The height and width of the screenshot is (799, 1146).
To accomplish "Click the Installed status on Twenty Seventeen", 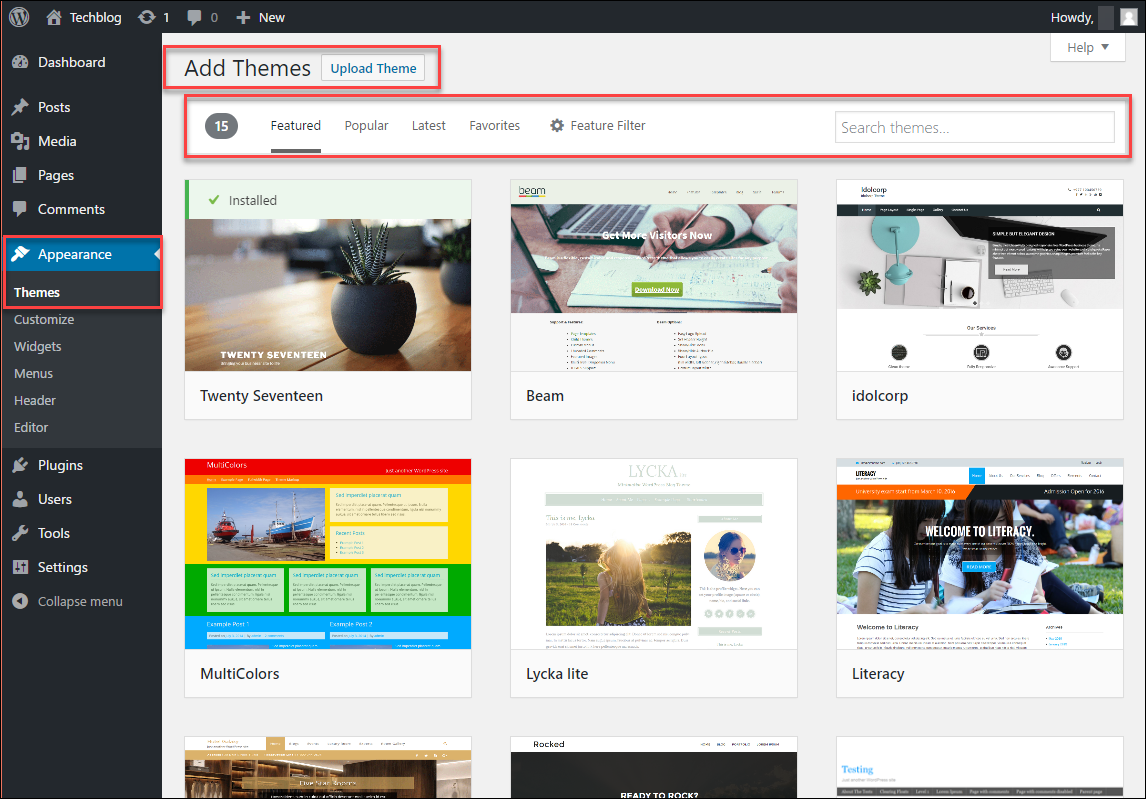I will click(253, 200).
